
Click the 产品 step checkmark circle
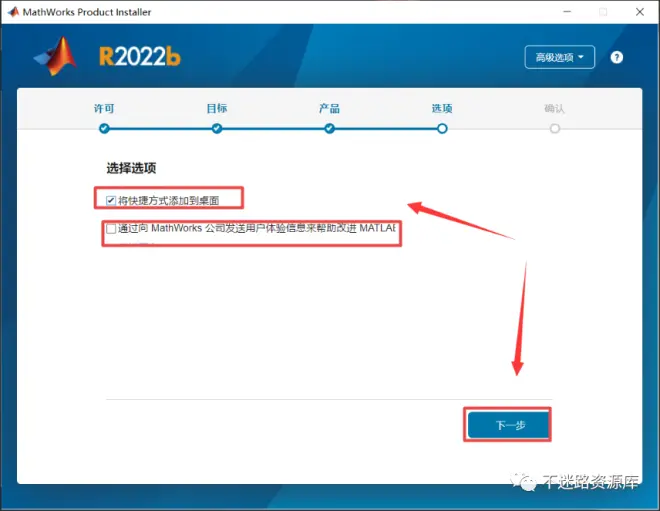coord(330,128)
